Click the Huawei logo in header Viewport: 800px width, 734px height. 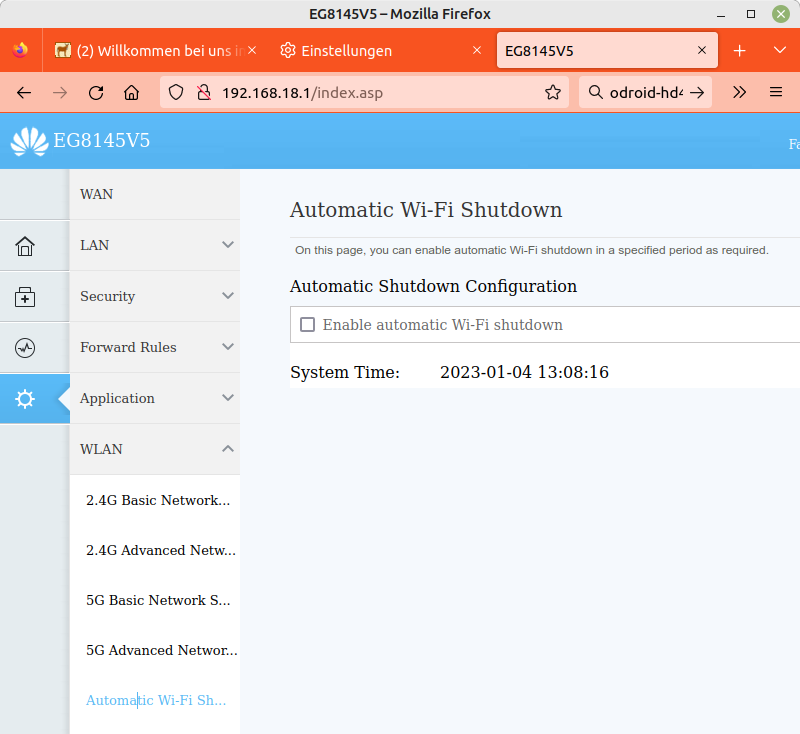point(29,141)
